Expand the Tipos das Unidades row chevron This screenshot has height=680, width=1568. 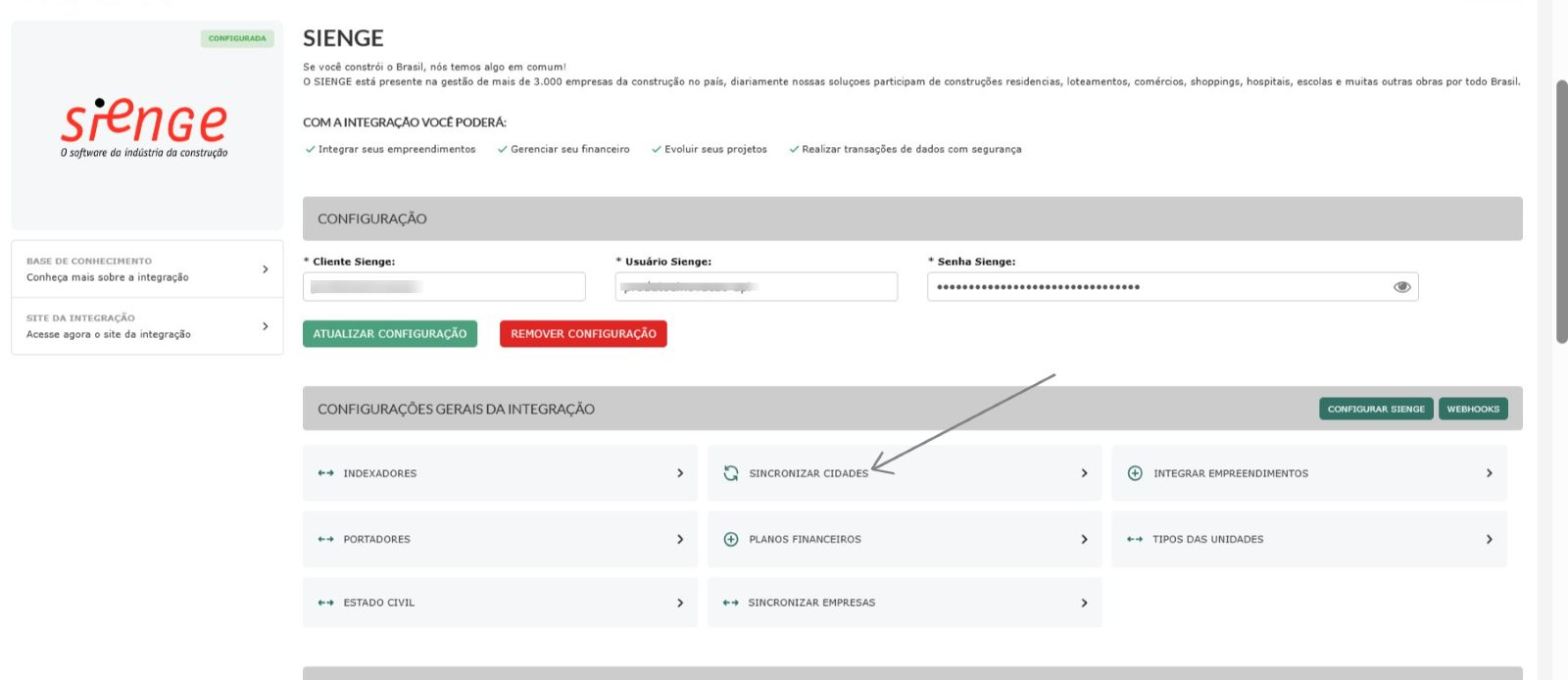pyautogui.click(x=1489, y=539)
